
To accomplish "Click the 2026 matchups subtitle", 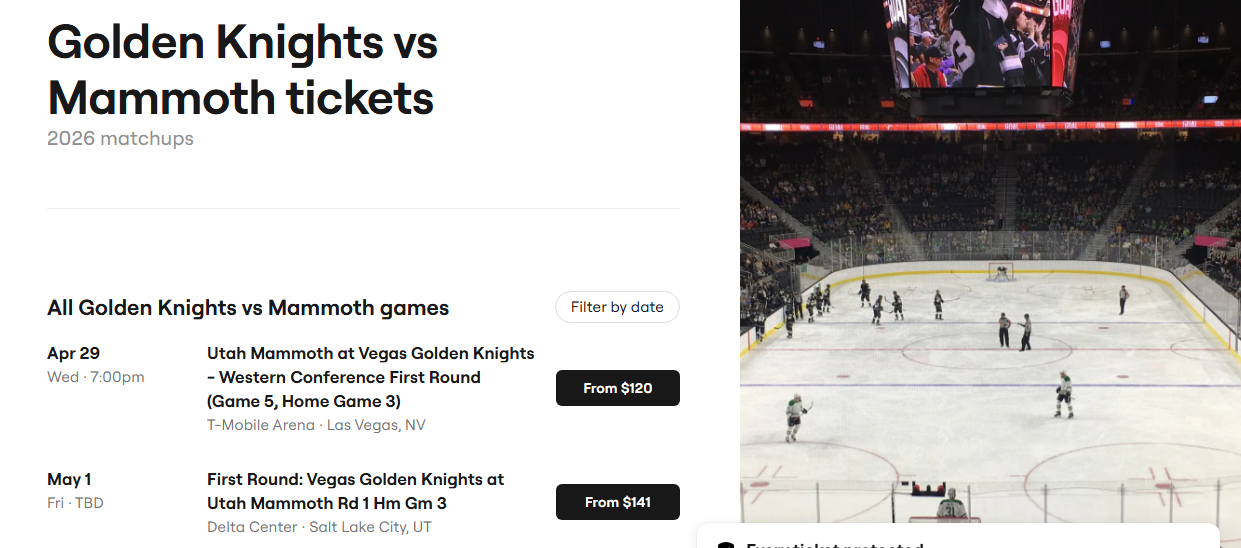I will pos(120,138).
